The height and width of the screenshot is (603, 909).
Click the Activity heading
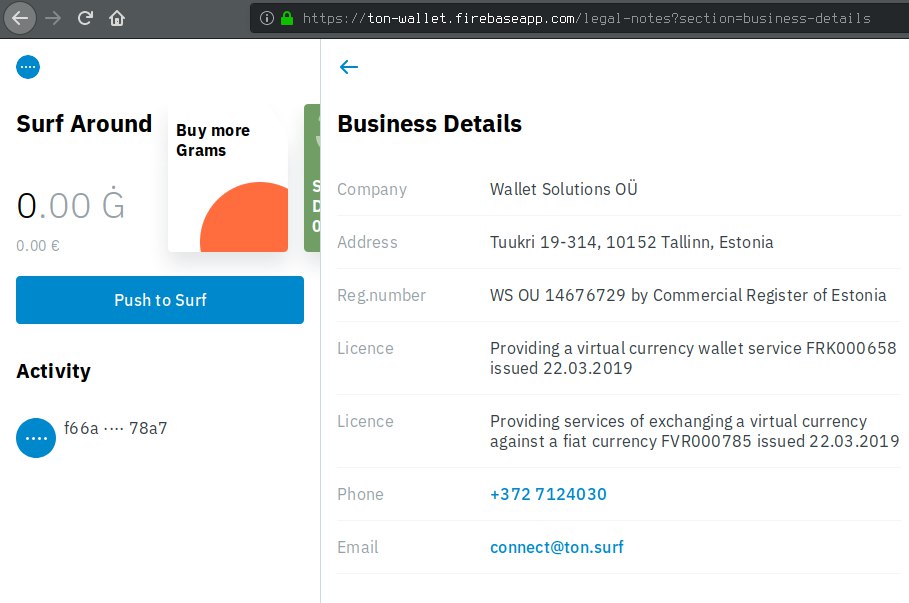53,371
